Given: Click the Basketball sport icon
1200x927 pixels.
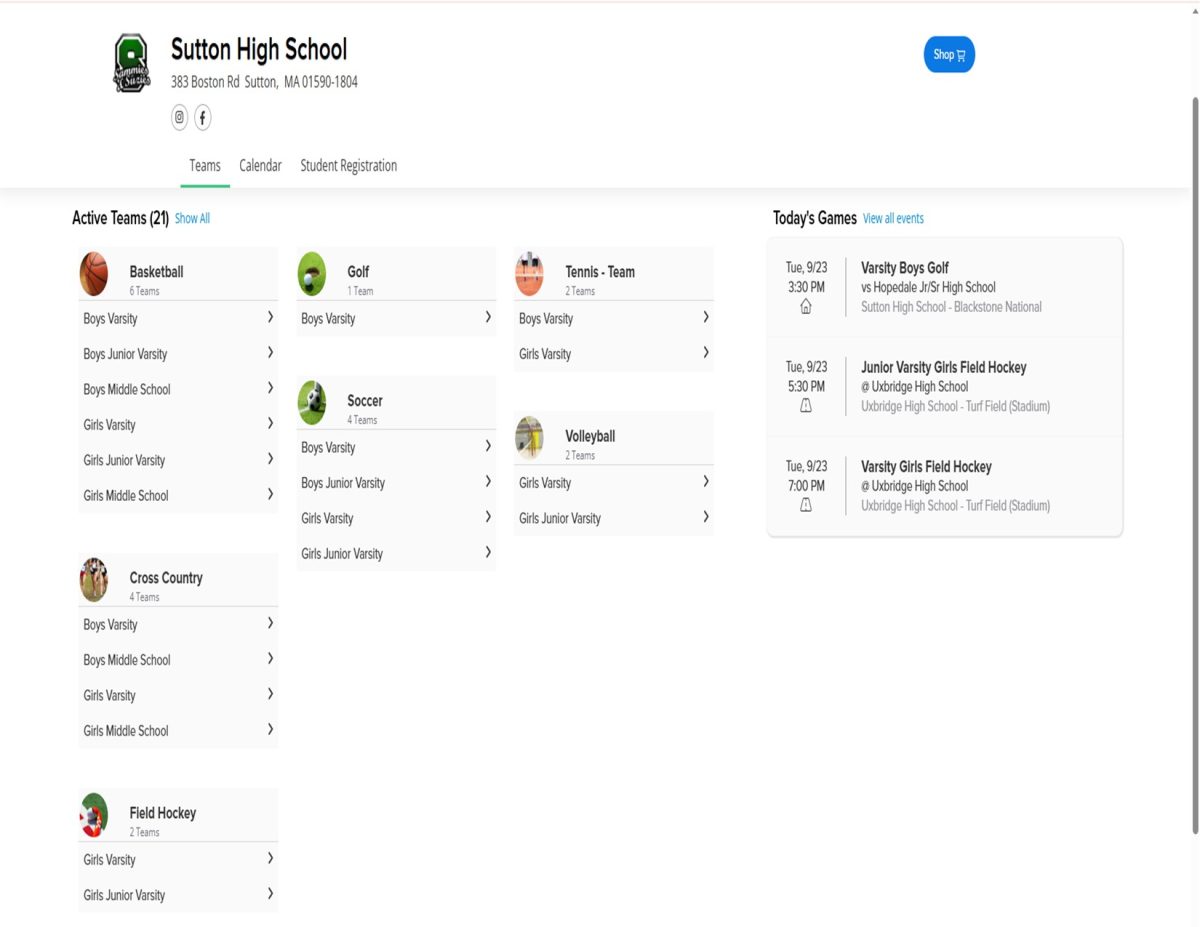Looking at the screenshot, I should click(x=94, y=274).
